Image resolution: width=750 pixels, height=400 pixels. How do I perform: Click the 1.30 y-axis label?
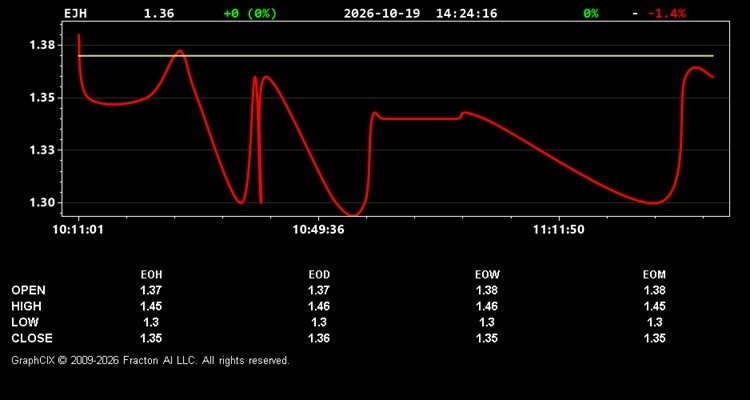43,202
